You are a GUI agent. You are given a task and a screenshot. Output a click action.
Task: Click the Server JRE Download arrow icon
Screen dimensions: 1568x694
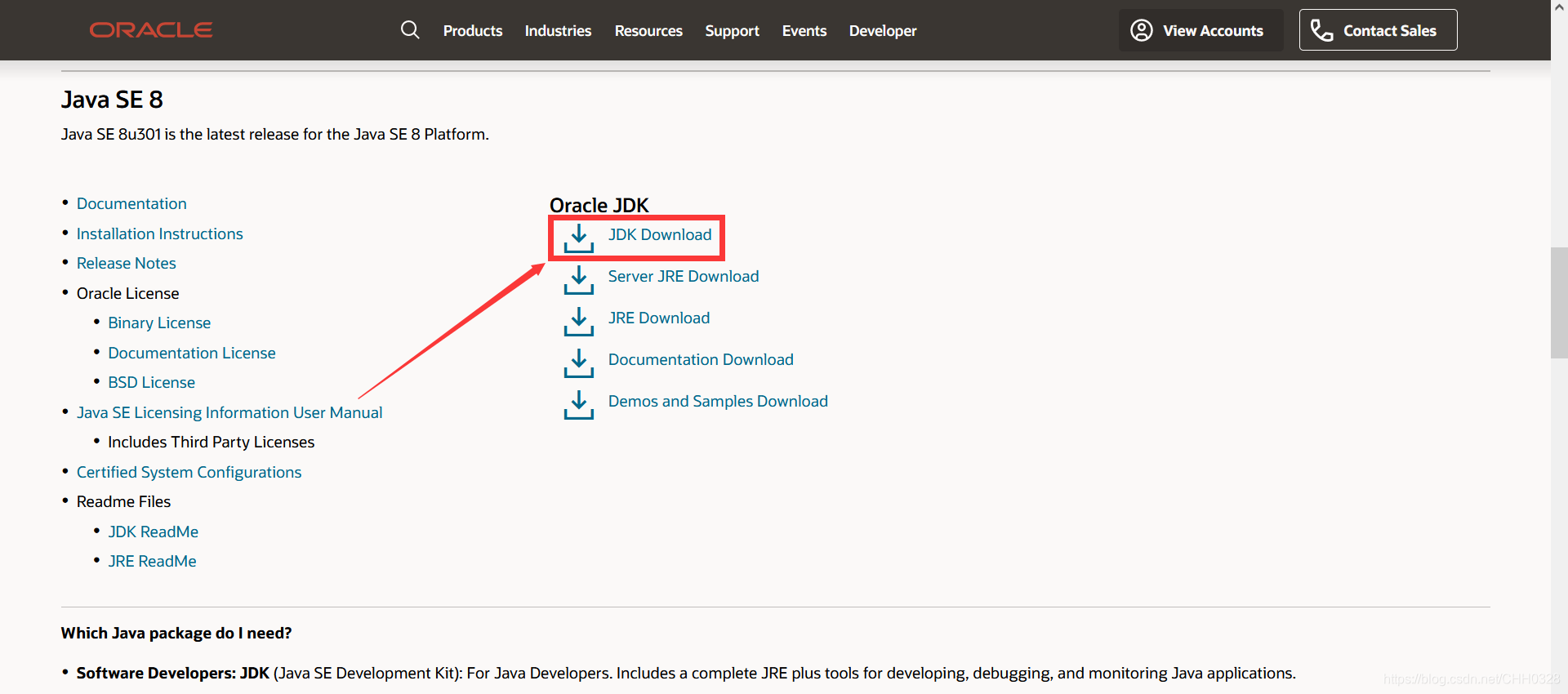click(579, 279)
